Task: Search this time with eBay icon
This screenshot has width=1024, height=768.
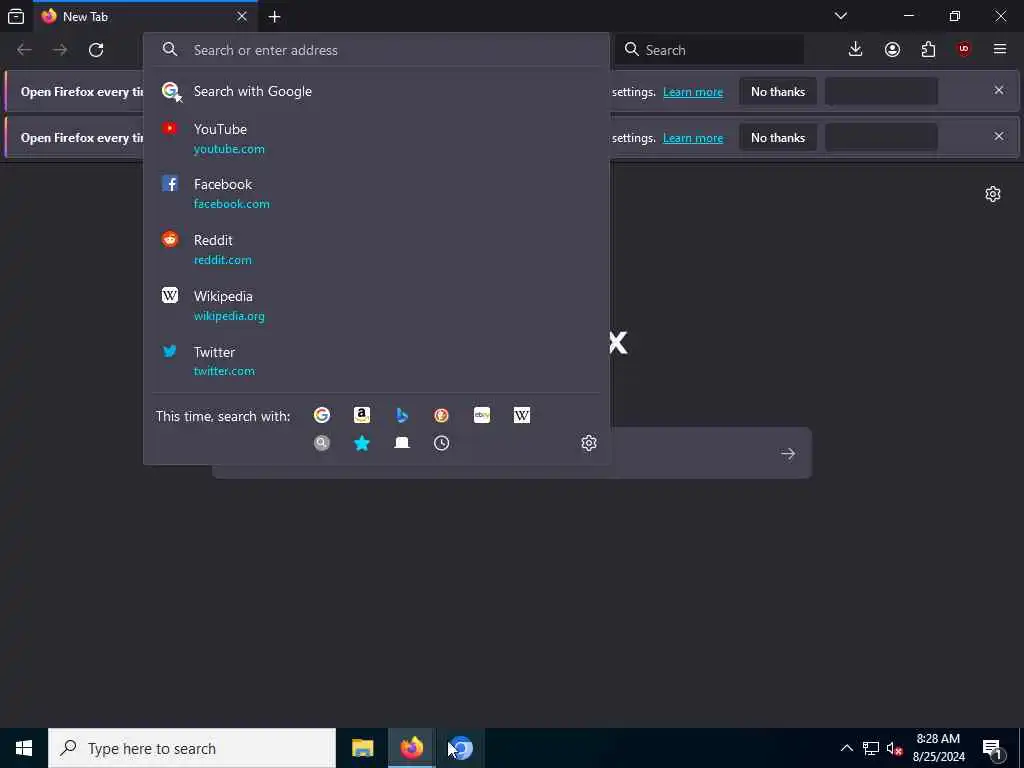Action: click(482, 415)
